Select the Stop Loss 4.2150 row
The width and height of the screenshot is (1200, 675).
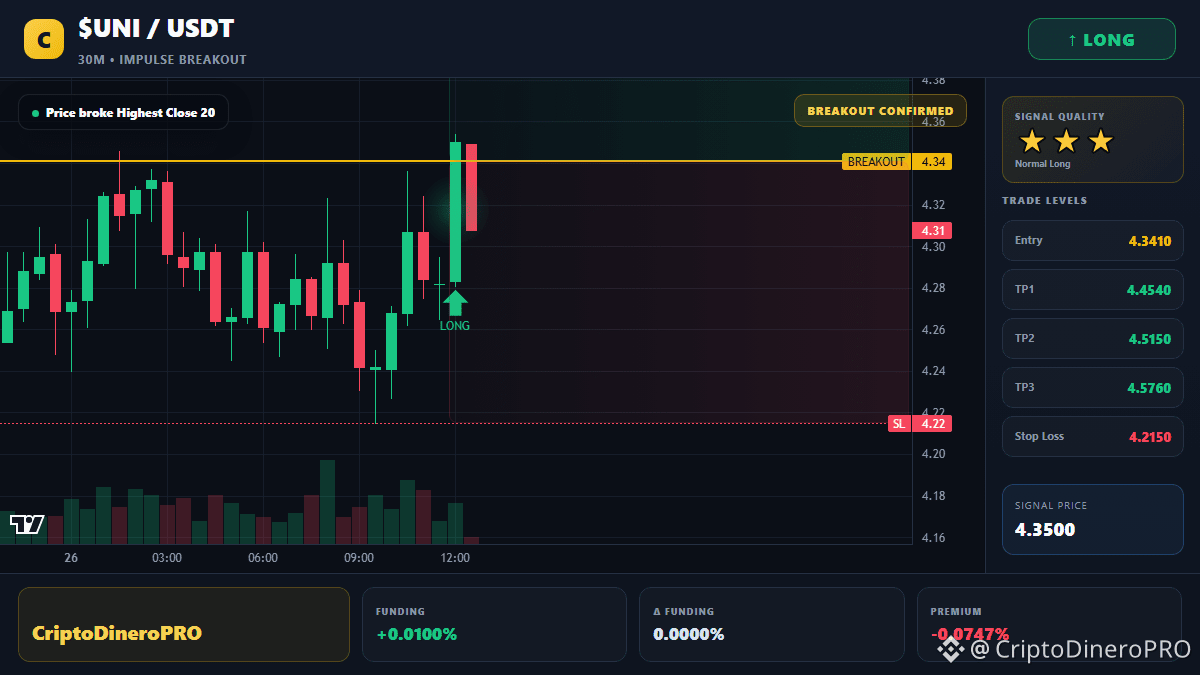click(1093, 436)
